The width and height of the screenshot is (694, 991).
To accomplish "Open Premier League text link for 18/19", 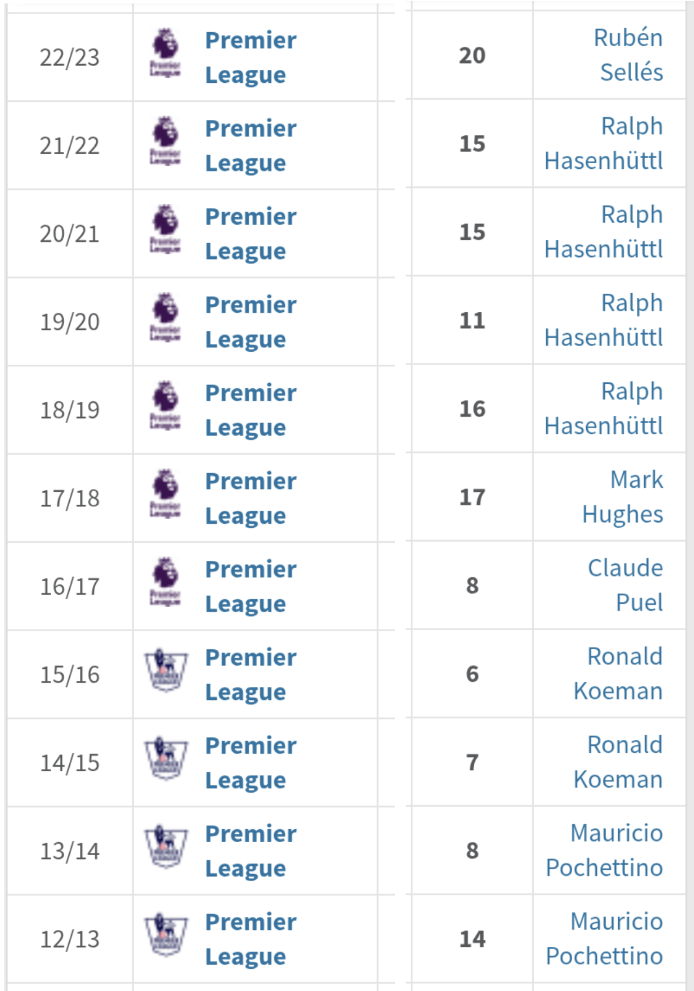I will 250,410.
